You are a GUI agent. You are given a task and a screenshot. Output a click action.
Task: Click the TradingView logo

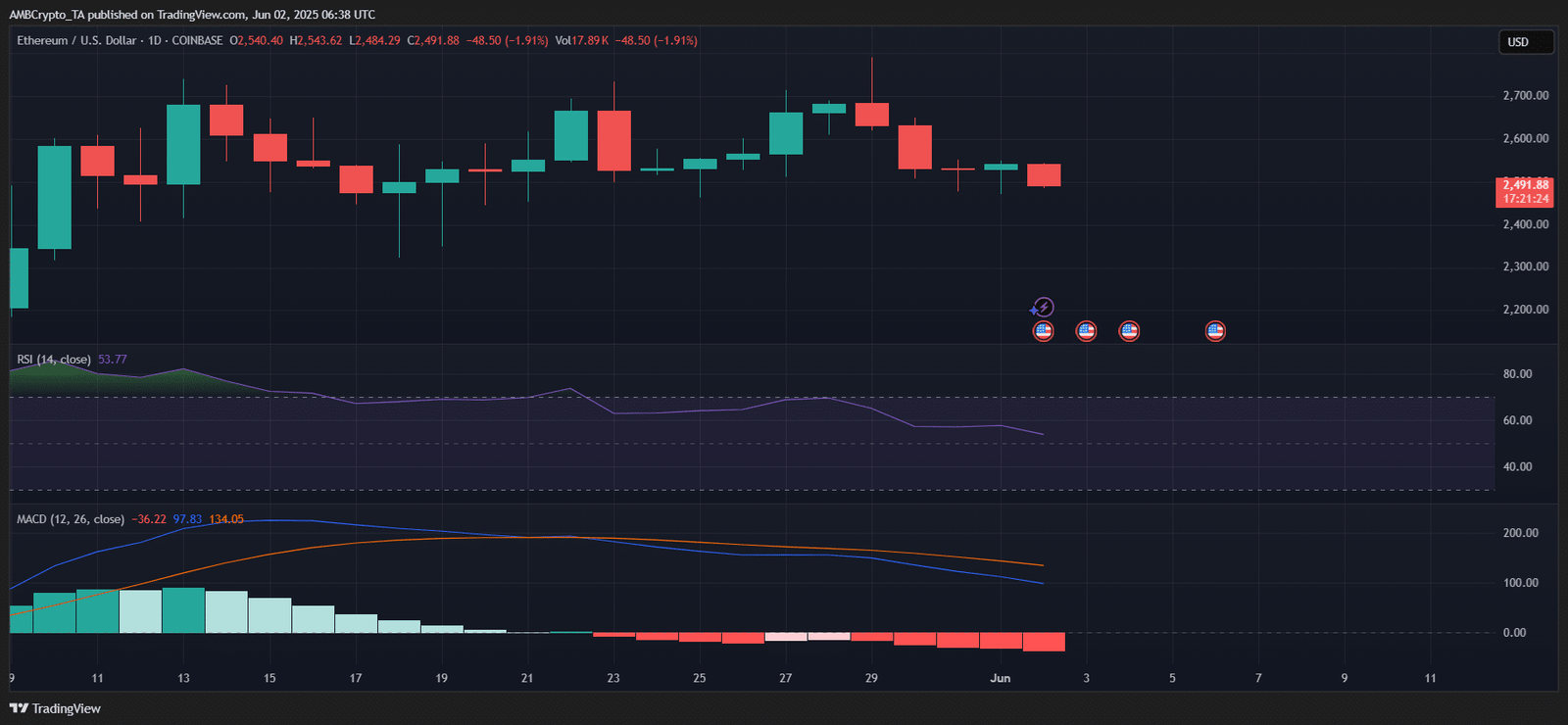(55, 708)
